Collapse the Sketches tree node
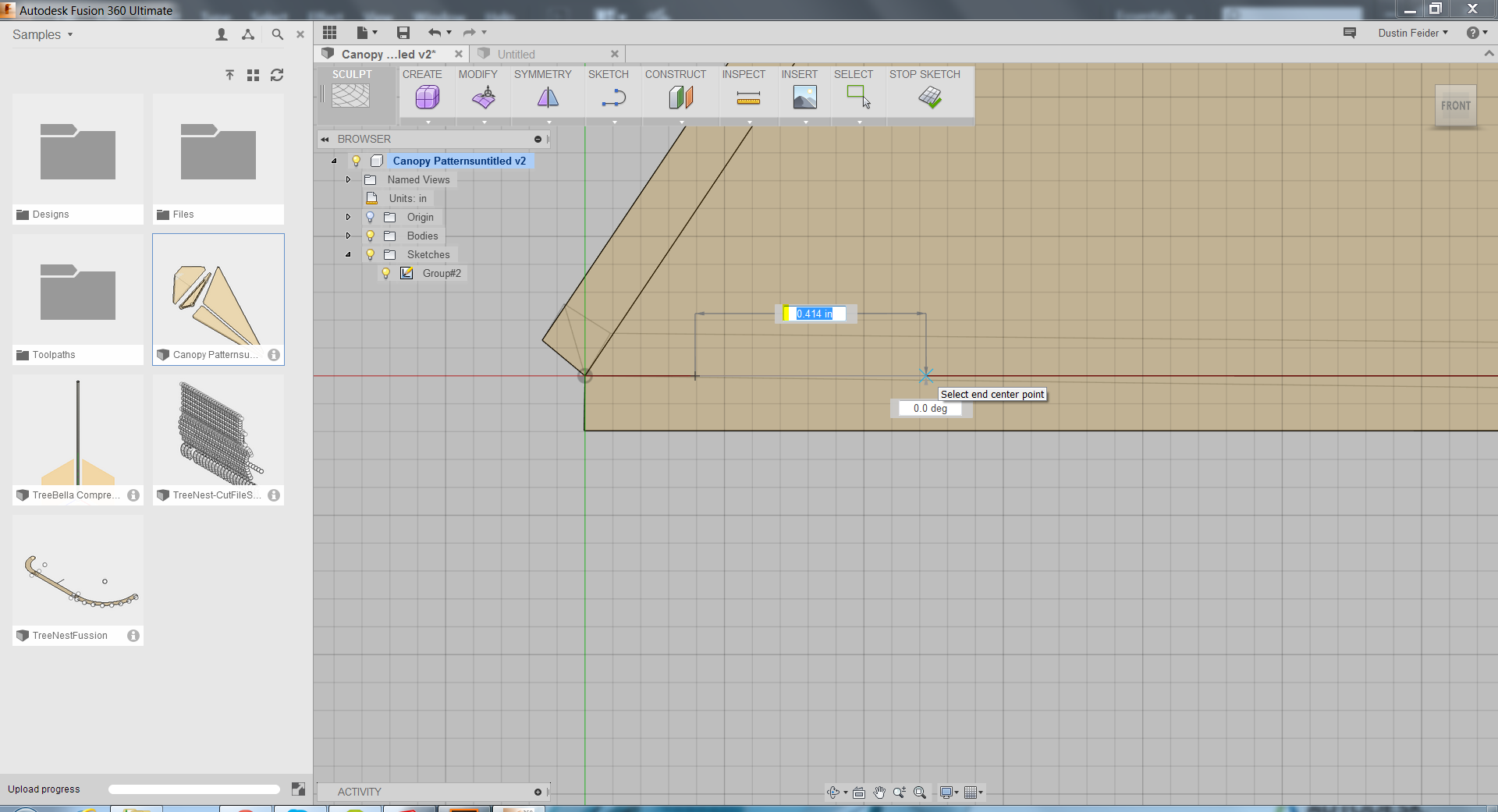This screenshot has width=1498, height=812. pyautogui.click(x=349, y=254)
